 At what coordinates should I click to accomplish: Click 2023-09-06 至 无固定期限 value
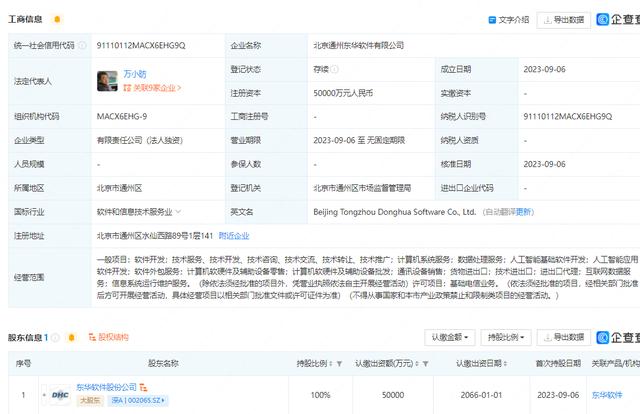pos(359,140)
